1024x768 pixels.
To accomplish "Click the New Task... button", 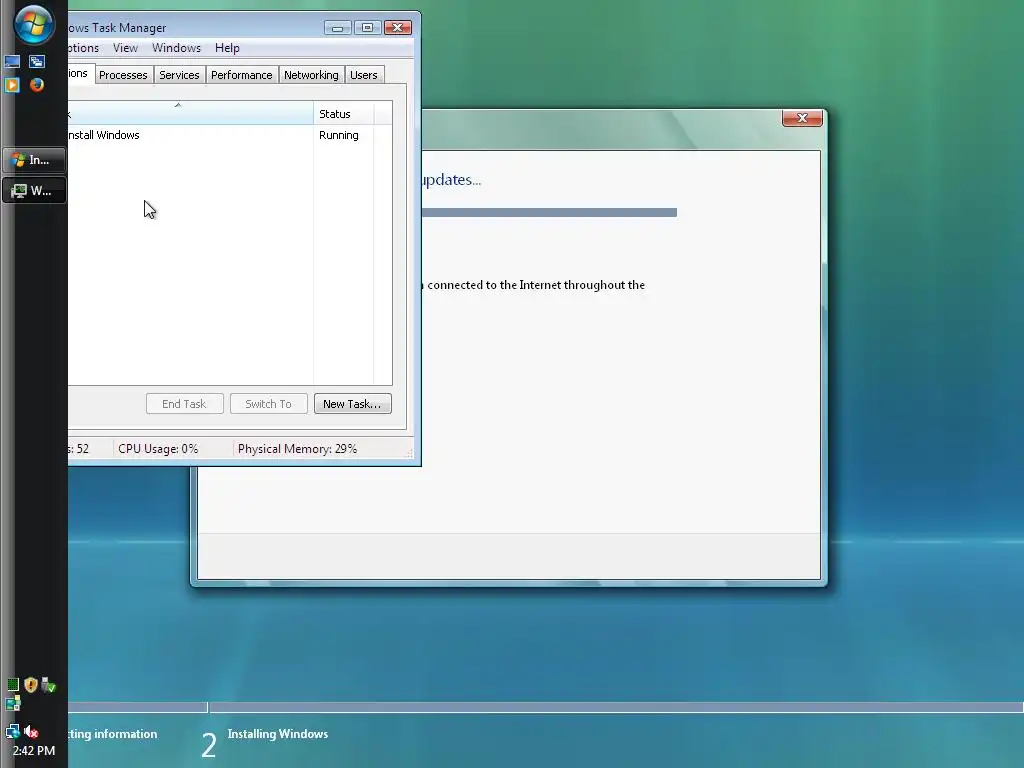I will (352, 404).
